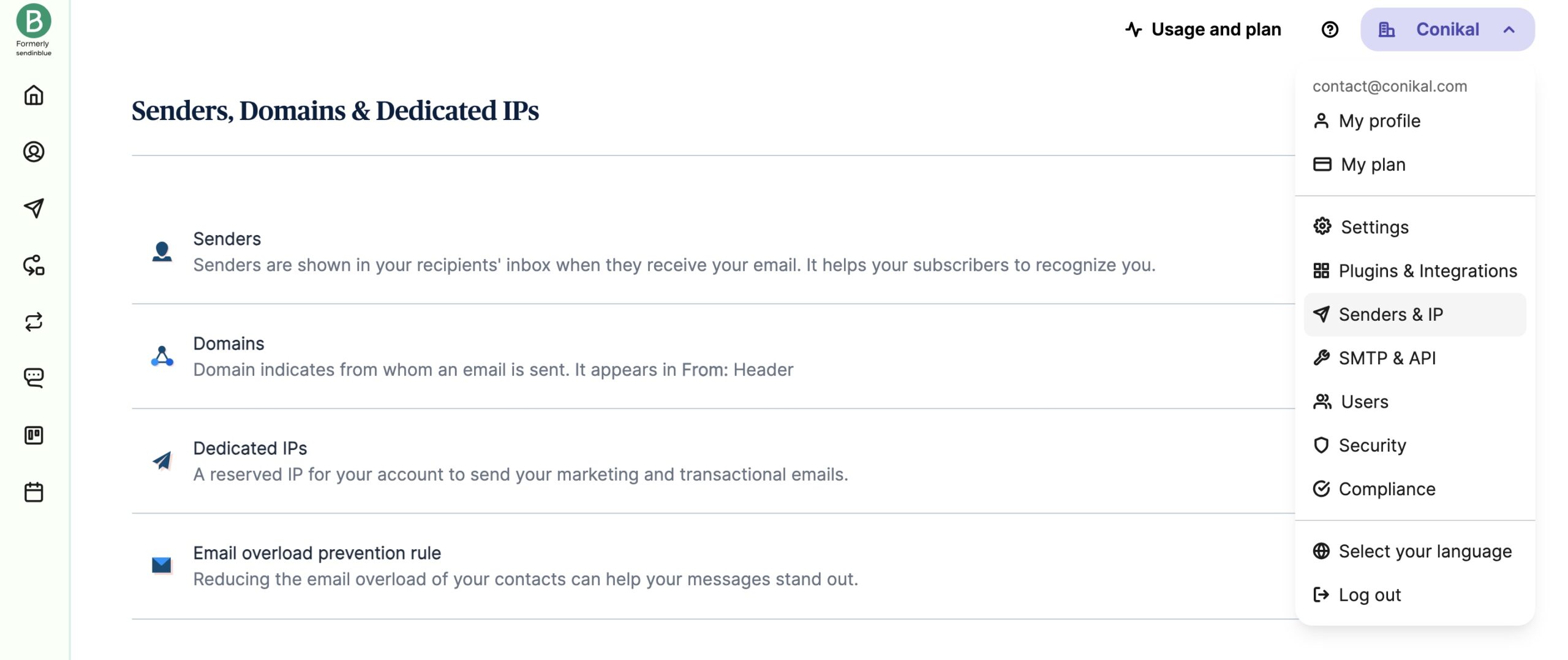Screen dimensions: 1568x660
Task: Select My profile from account menu
Action: [x=1379, y=121]
